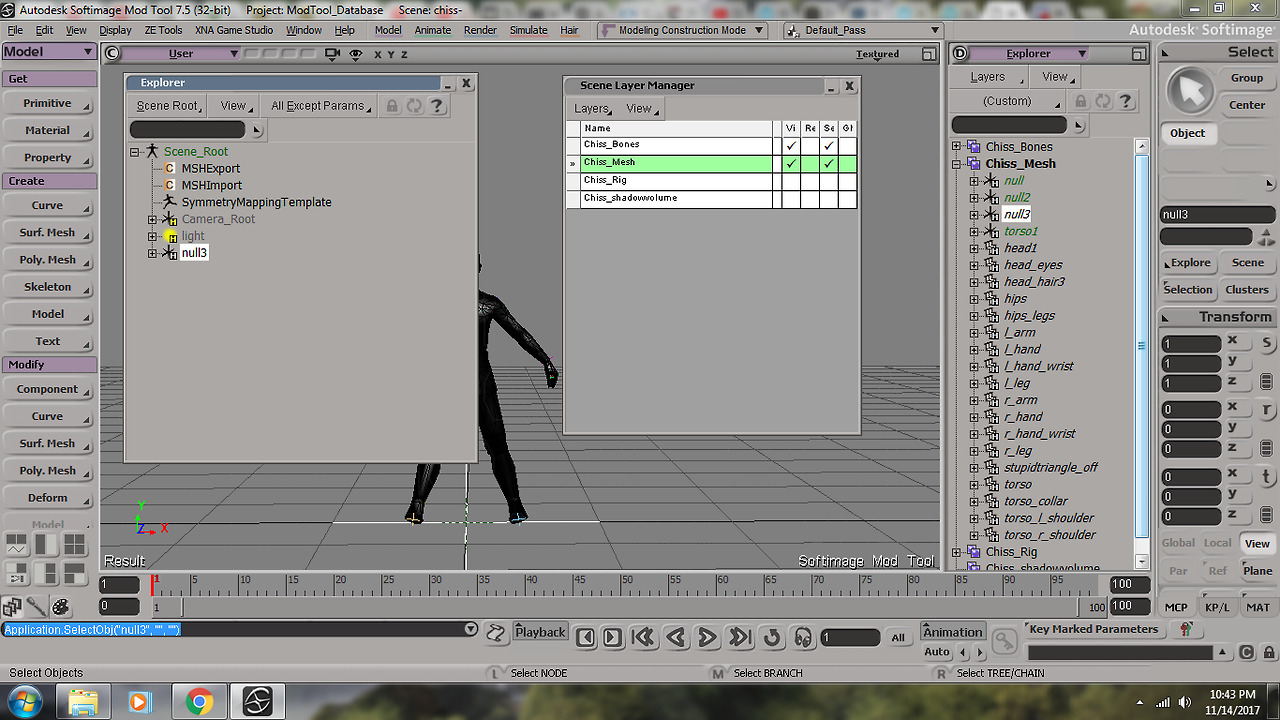Toggle Local transform mode

(1217, 543)
